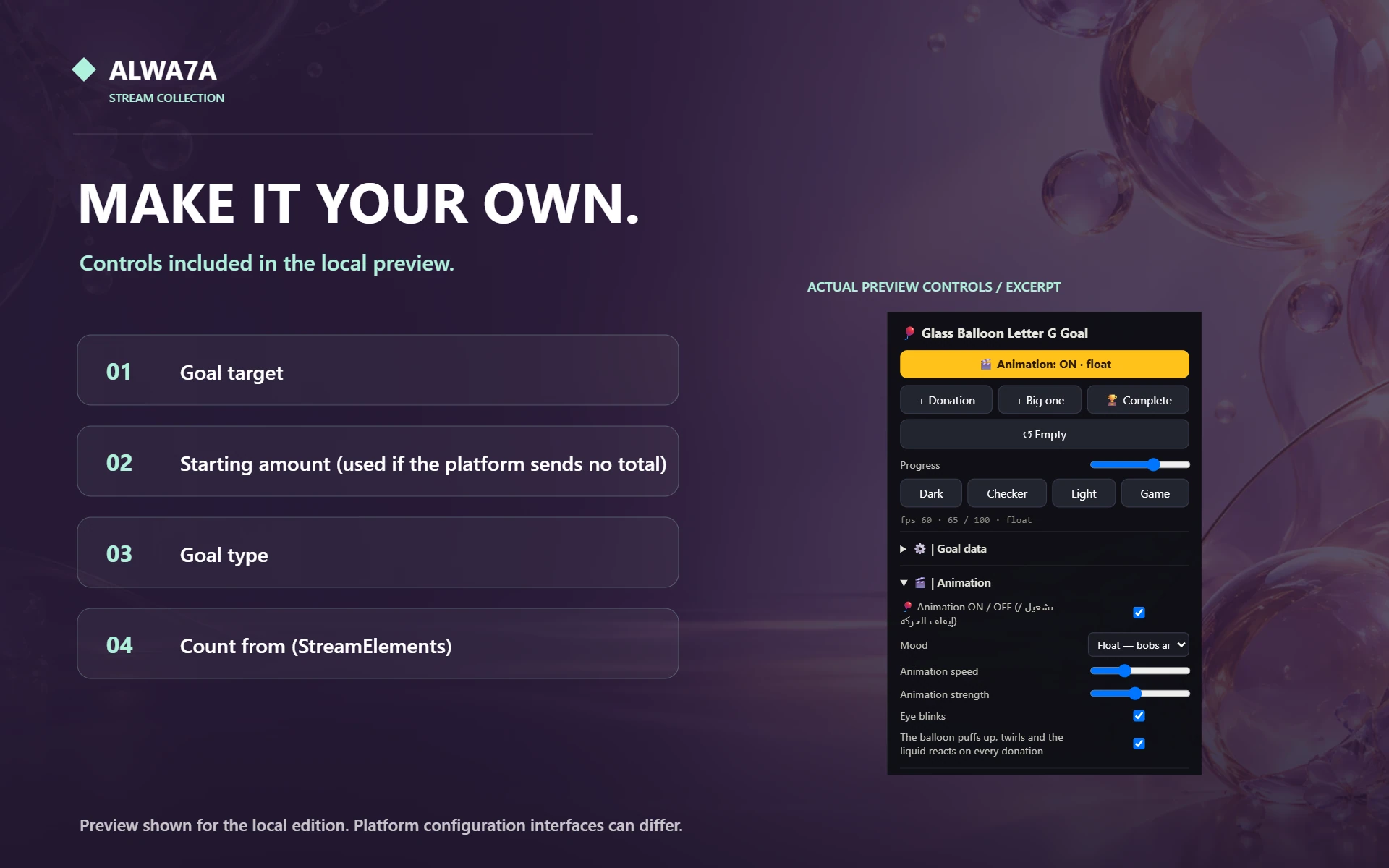Click the 03 Goal type card

(x=378, y=553)
